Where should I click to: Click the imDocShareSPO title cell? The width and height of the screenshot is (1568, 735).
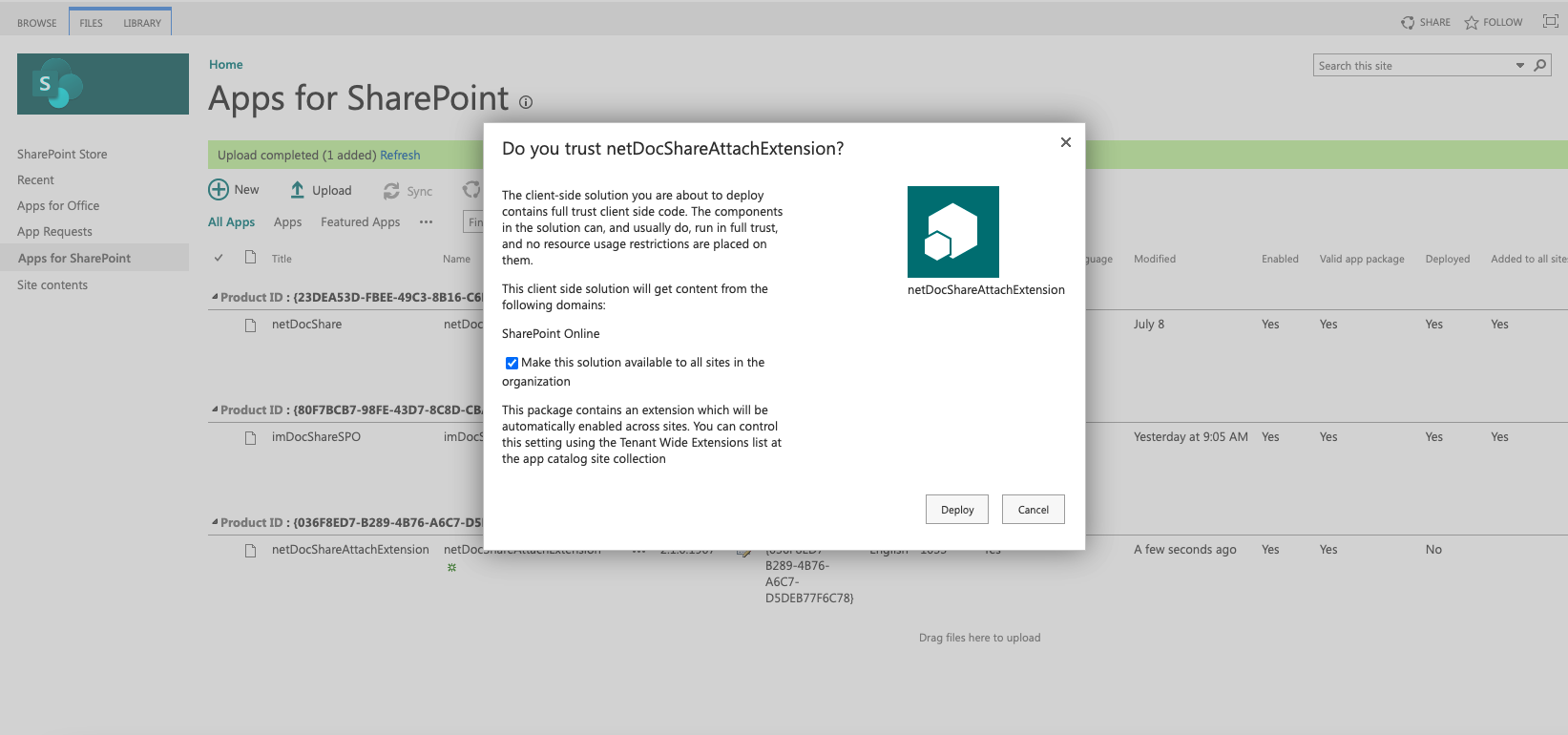316,436
